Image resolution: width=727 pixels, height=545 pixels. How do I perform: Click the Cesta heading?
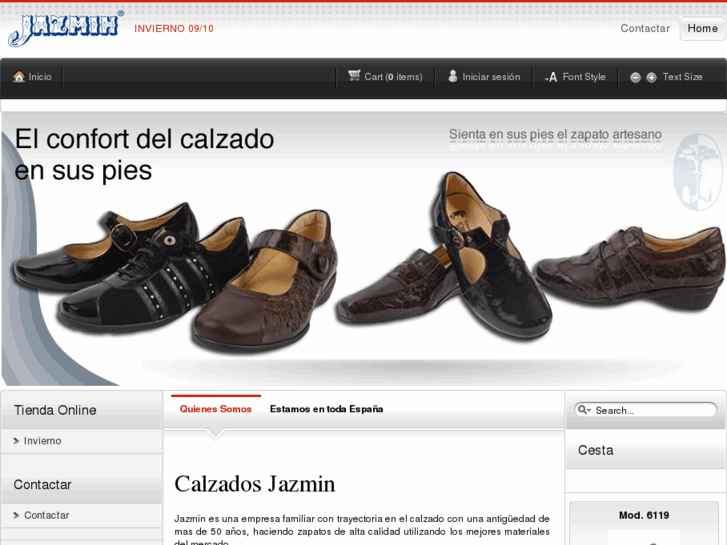click(x=595, y=450)
